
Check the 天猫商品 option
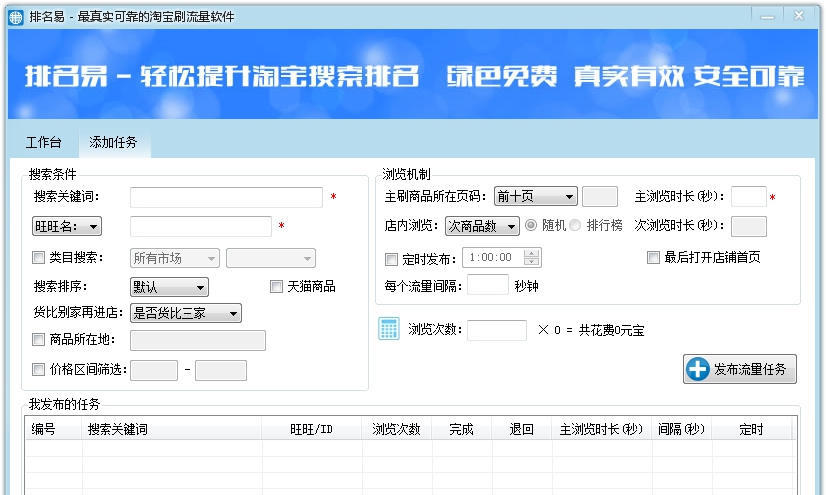[277, 287]
